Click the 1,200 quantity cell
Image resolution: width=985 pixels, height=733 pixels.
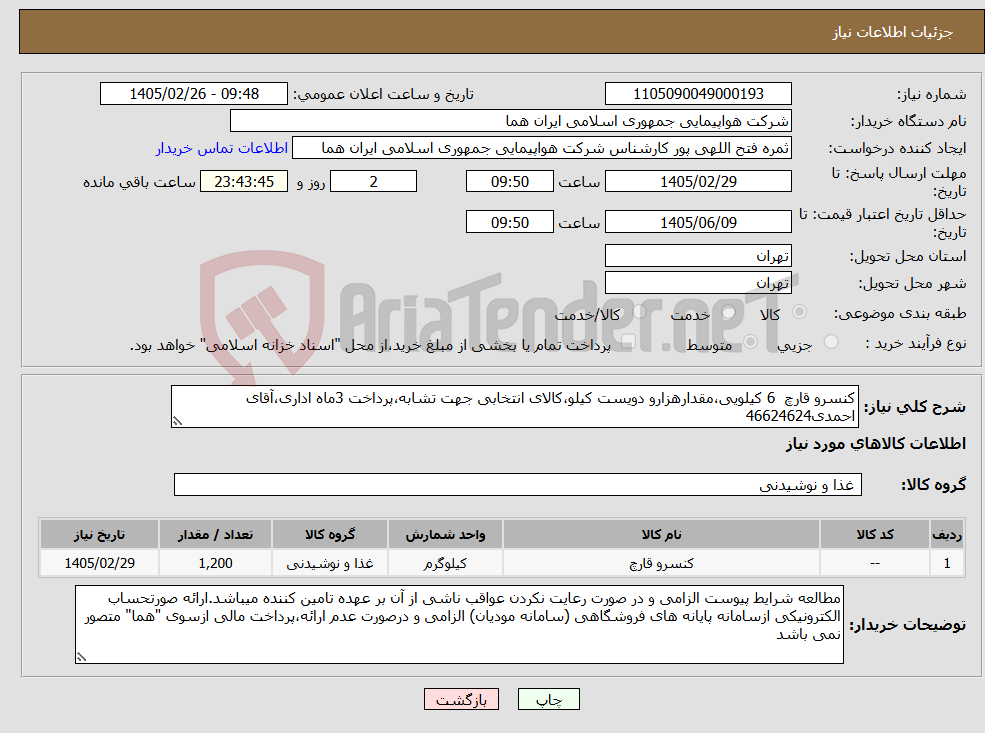[x=215, y=563]
